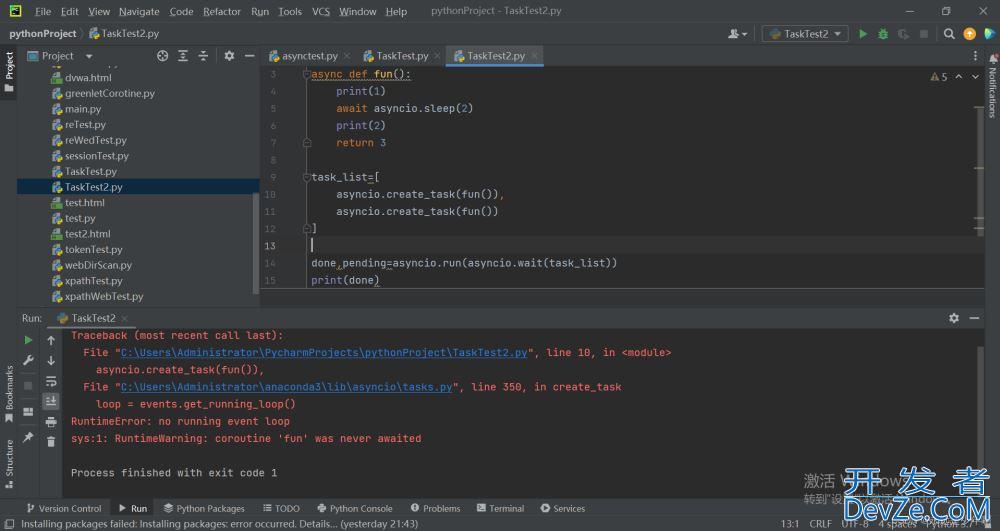
Task: Open Version Control tool window
Action: pos(64,508)
